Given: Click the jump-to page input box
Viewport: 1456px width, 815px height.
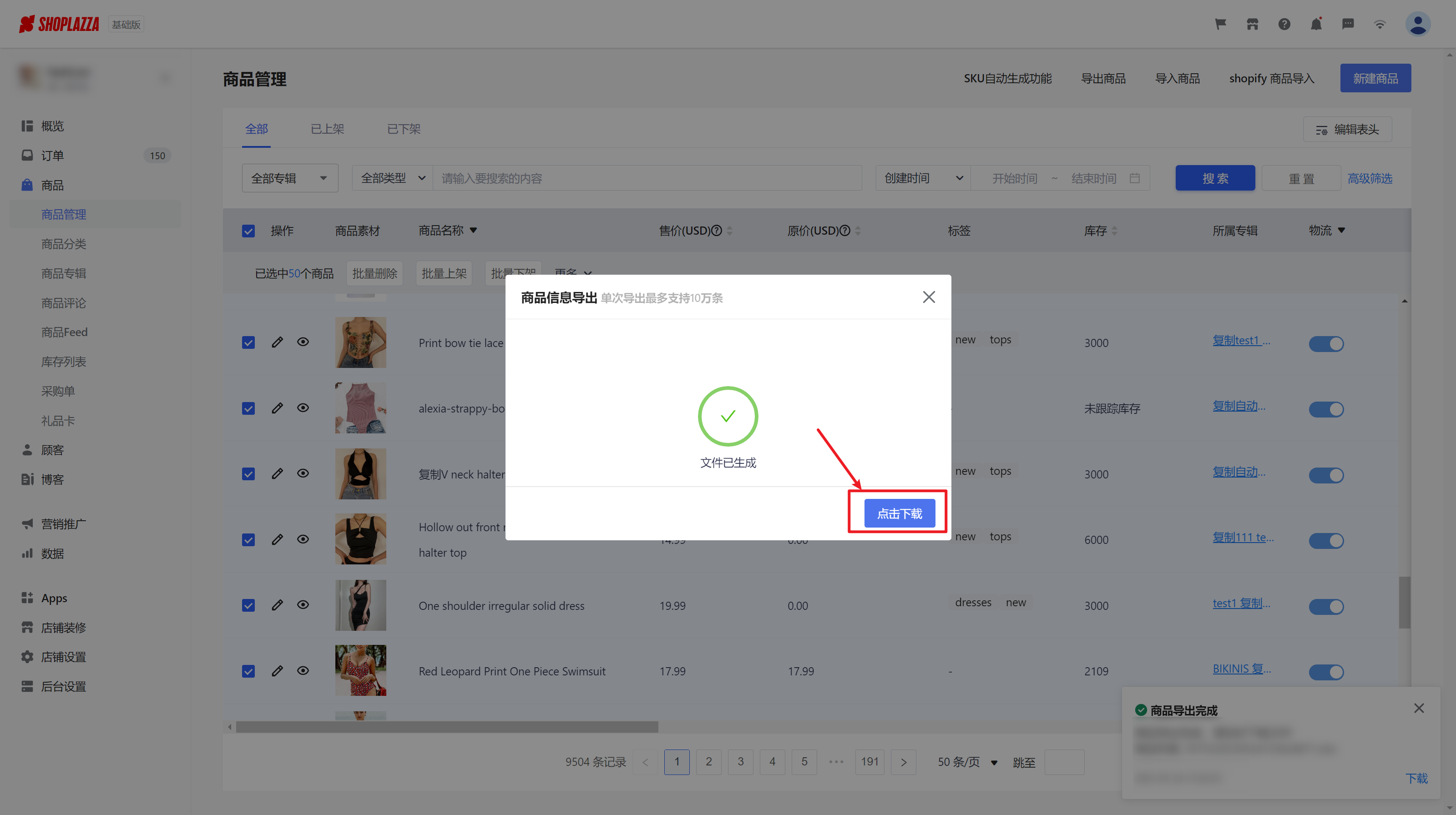Looking at the screenshot, I should (x=1064, y=762).
